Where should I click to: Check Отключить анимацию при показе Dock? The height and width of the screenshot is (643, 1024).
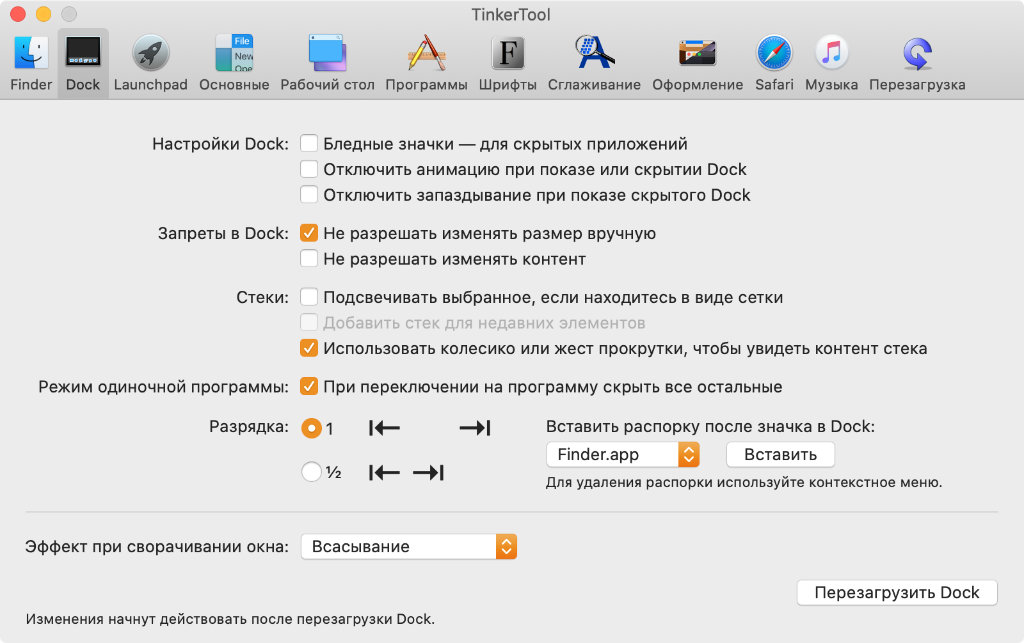pos(309,169)
